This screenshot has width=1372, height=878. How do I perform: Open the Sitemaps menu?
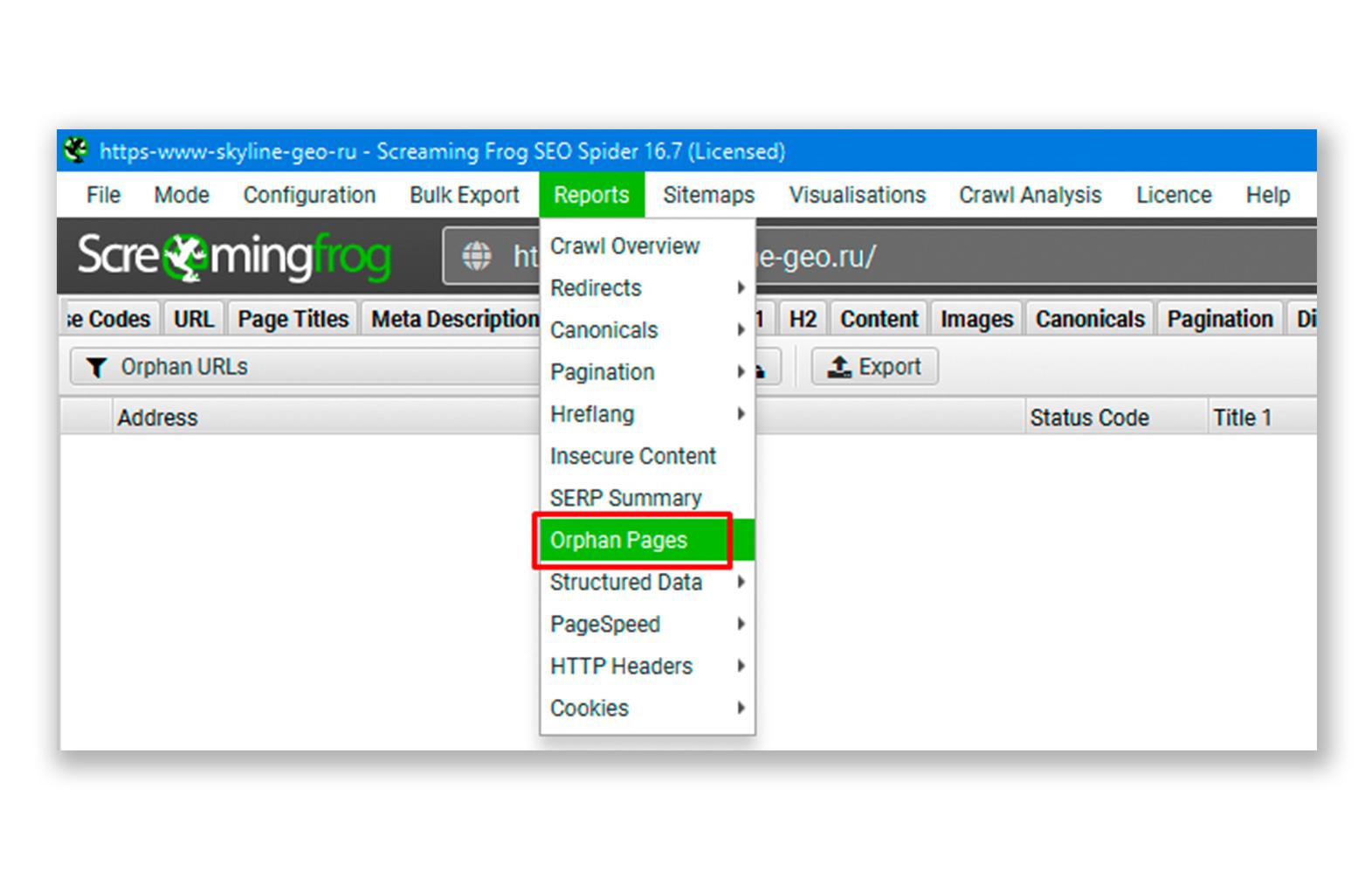708,195
